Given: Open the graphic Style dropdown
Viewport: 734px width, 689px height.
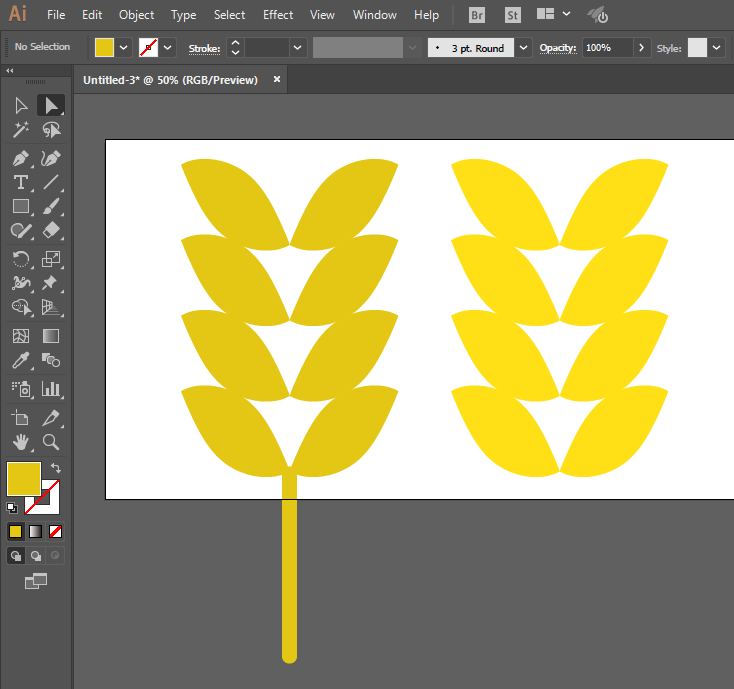Looking at the screenshot, I should coord(716,48).
